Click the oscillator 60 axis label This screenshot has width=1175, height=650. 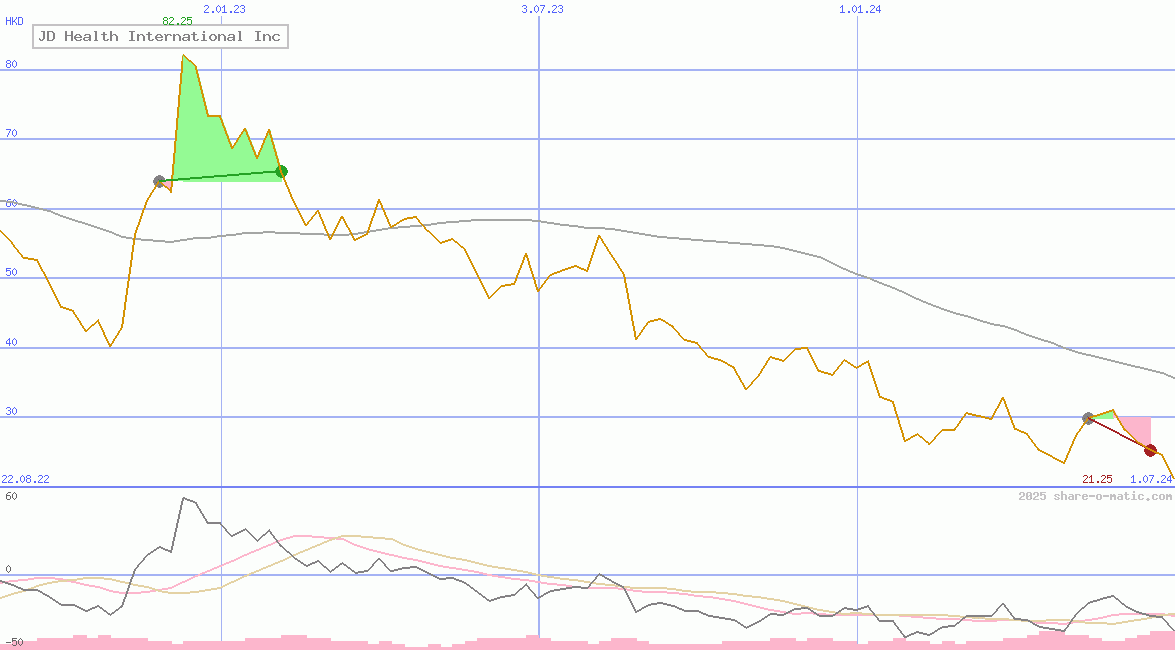point(11,496)
